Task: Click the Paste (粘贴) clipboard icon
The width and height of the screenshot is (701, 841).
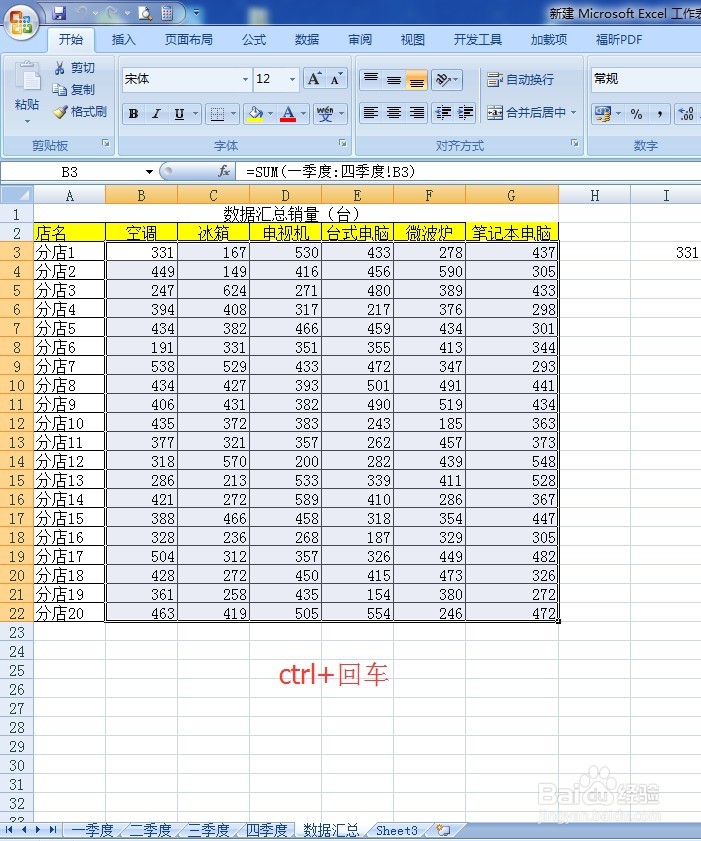Action: coord(27,78)
